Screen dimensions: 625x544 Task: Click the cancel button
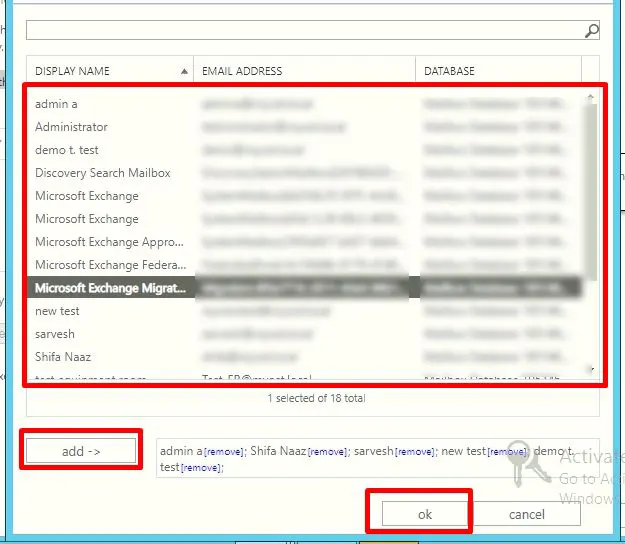(526, 514)
